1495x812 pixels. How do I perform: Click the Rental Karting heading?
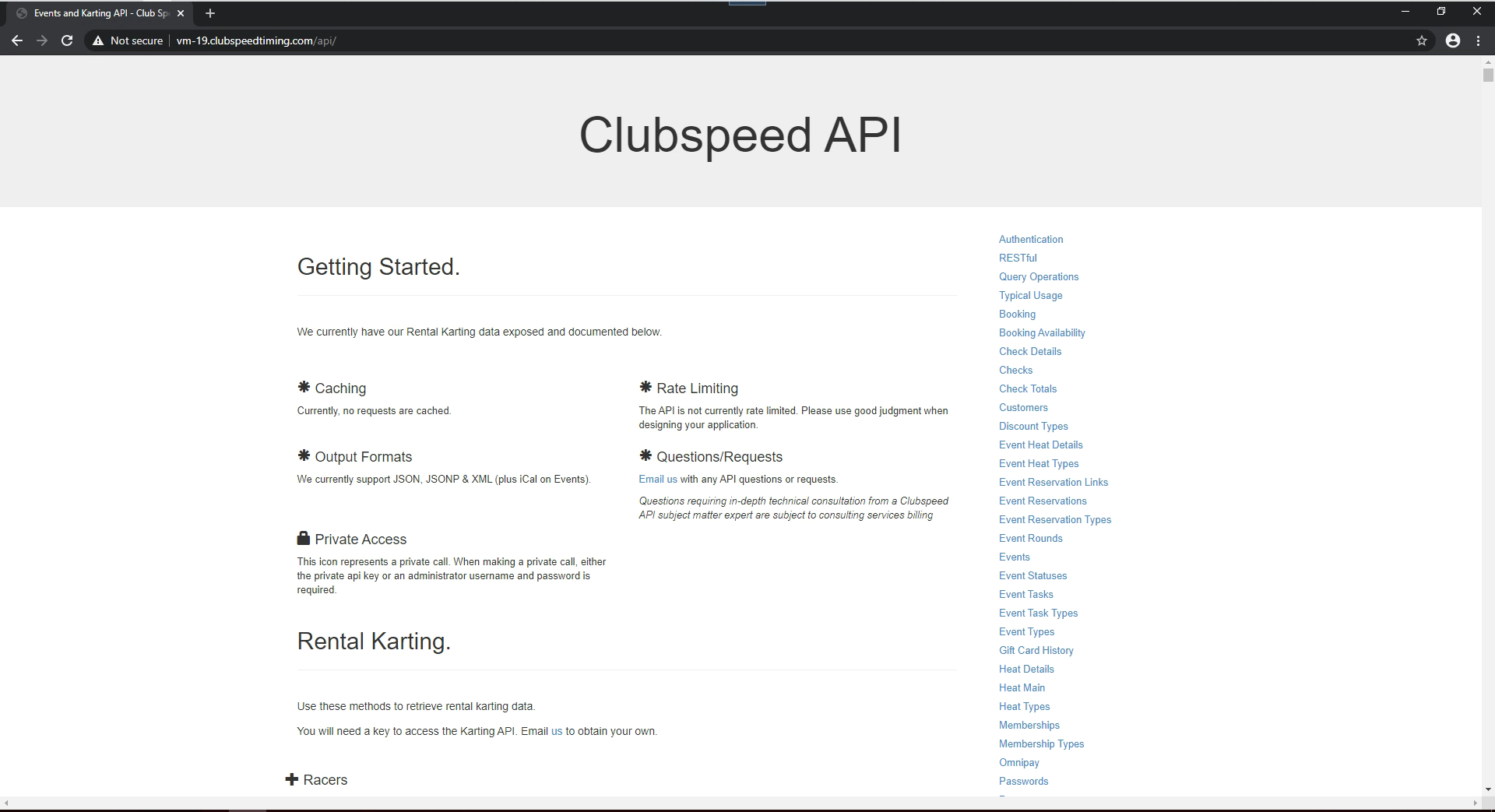374,642
